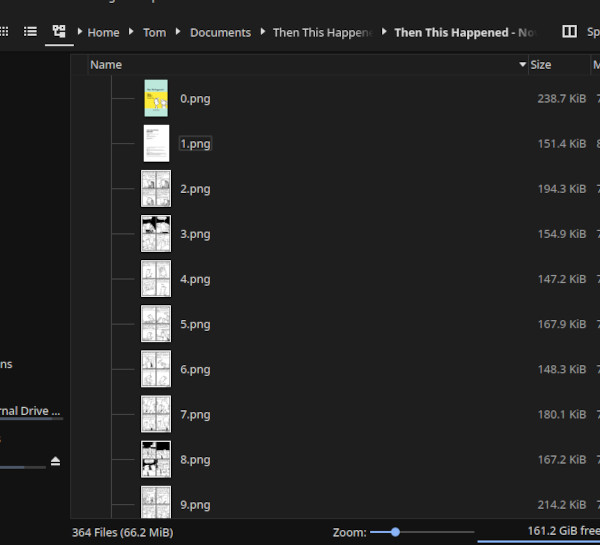Click the 364 Files status text

(122, 532)
